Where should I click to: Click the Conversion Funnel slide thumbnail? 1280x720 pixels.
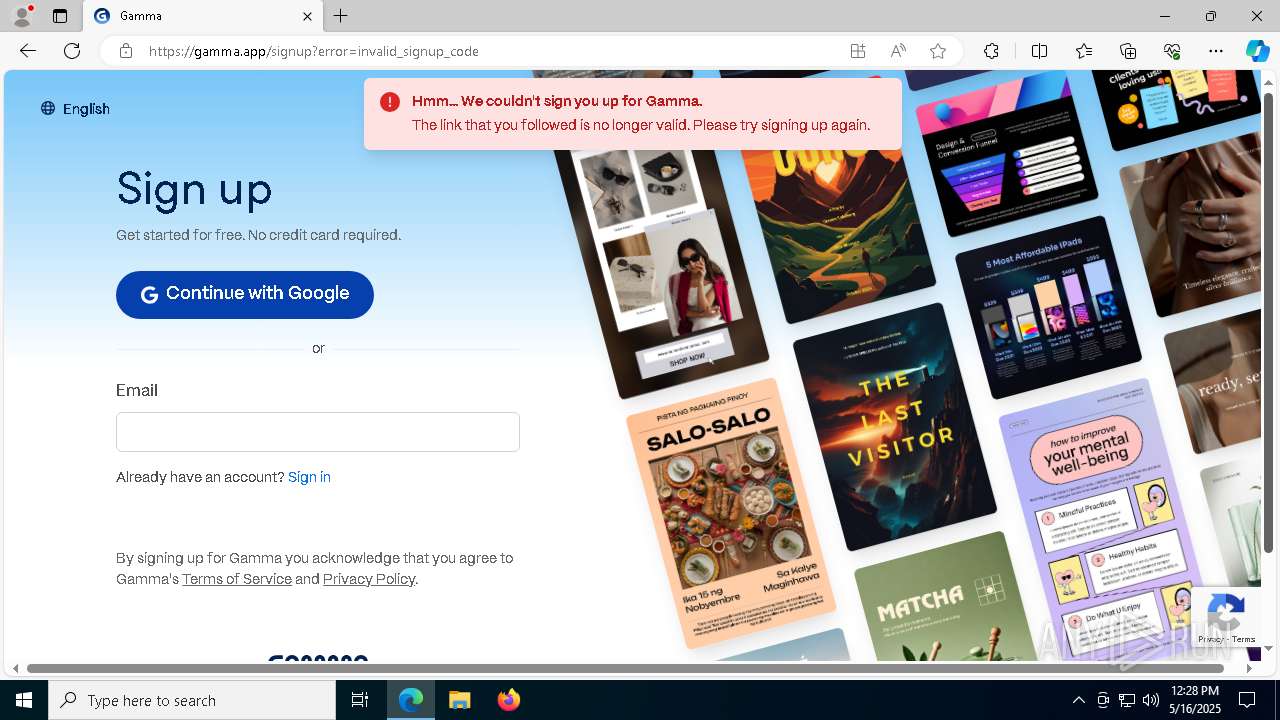[1006, 154]
